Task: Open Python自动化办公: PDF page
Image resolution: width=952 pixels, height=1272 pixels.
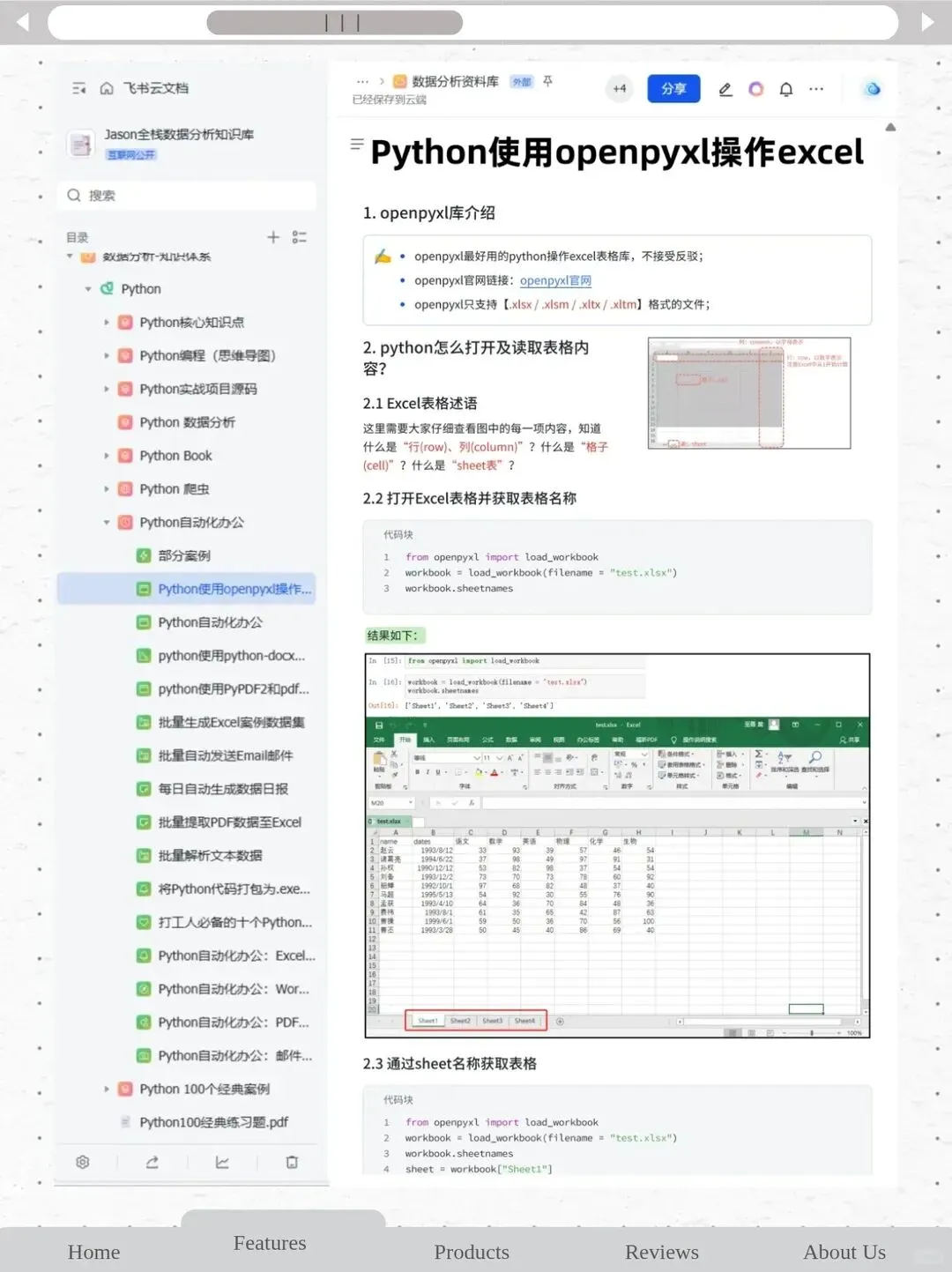Action: 234,1023
